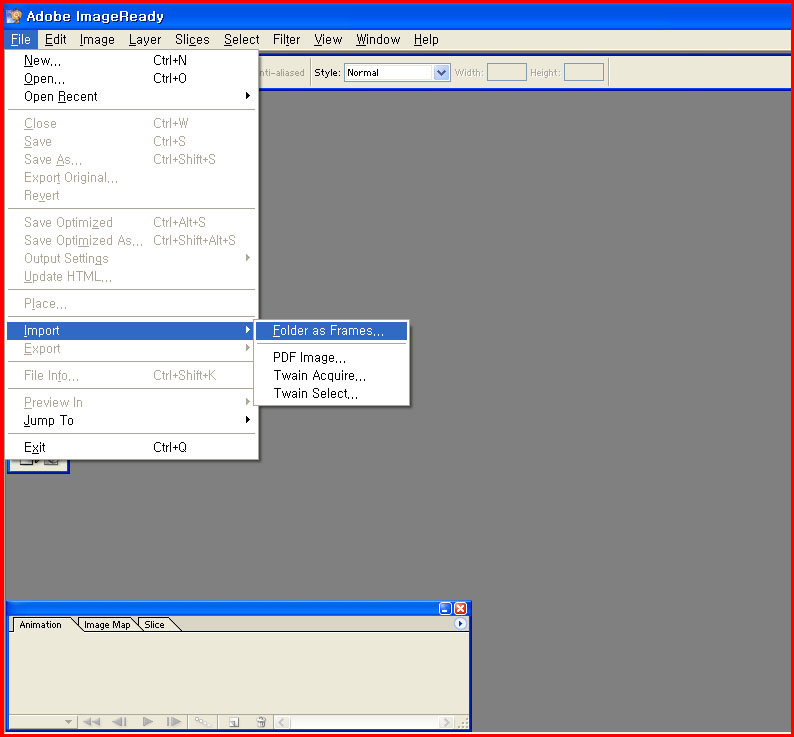
Task: Open Animation panel options menu arrow
Action: point(460,624)
